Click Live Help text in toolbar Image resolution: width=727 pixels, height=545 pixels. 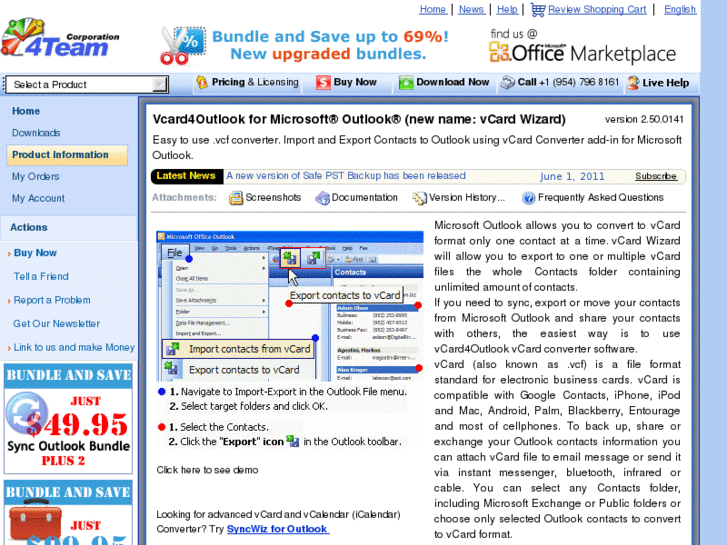(666, 83)
